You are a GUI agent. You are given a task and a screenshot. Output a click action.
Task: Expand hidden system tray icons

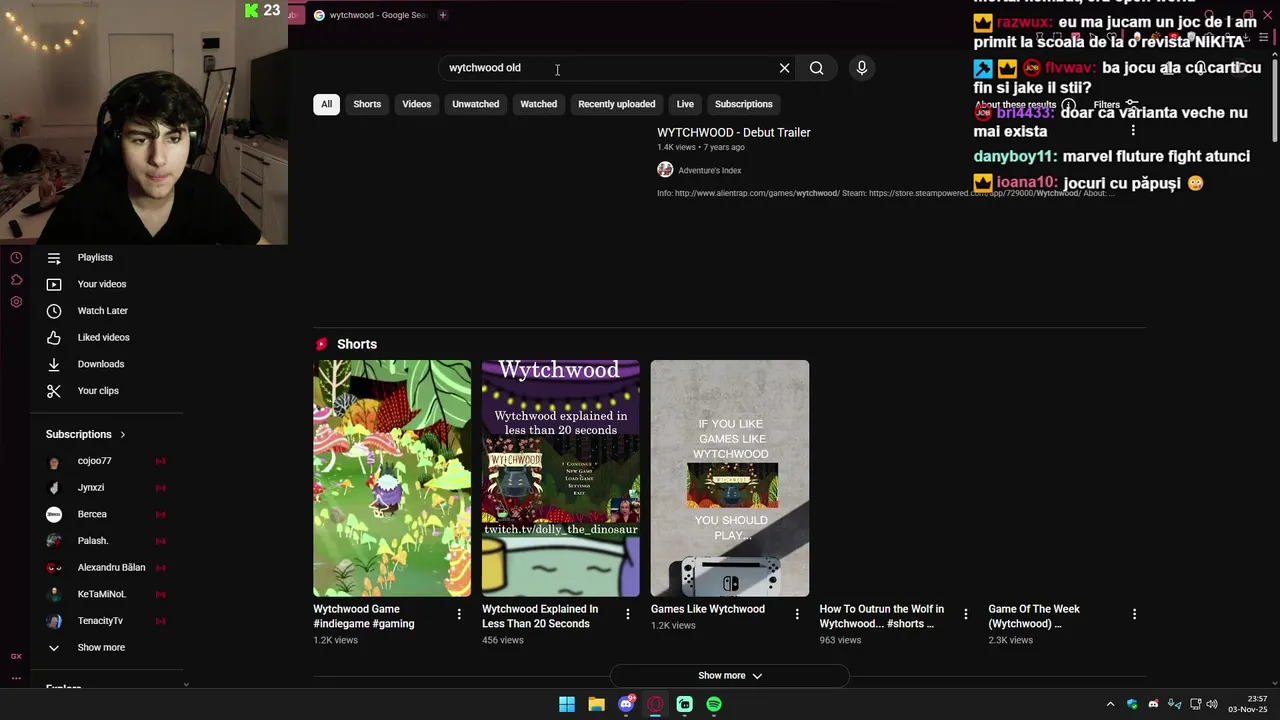point(1110,704)
